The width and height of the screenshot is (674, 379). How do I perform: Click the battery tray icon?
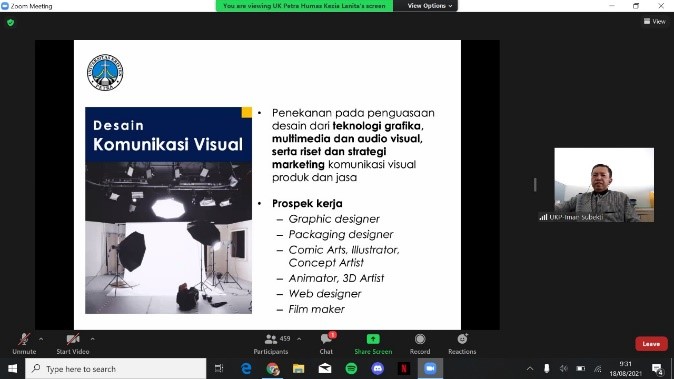[581, 369]
